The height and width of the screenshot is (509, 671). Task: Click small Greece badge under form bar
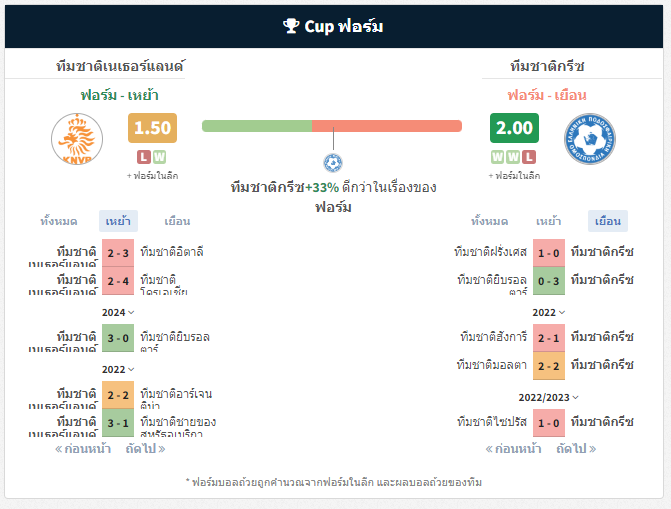(x=333, y=163)
